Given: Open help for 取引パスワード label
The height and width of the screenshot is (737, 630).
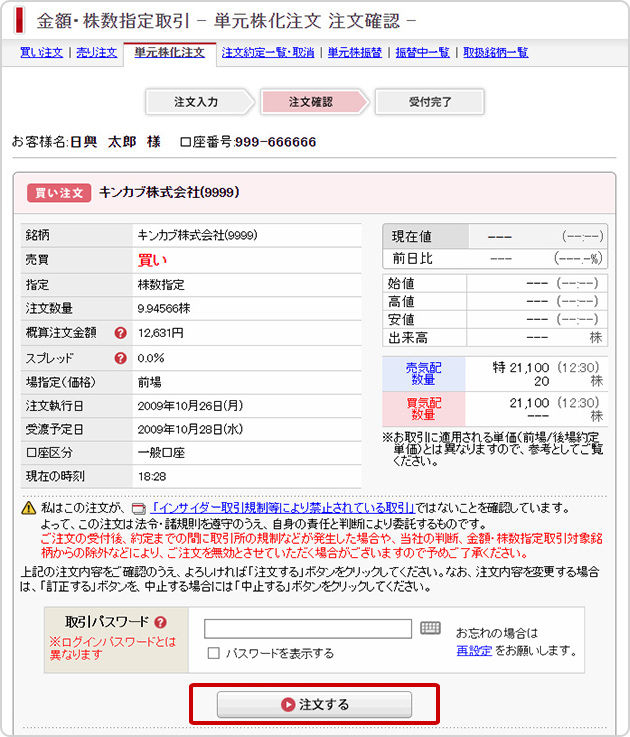Looking at the screenshot, I should tap(160, 622).
